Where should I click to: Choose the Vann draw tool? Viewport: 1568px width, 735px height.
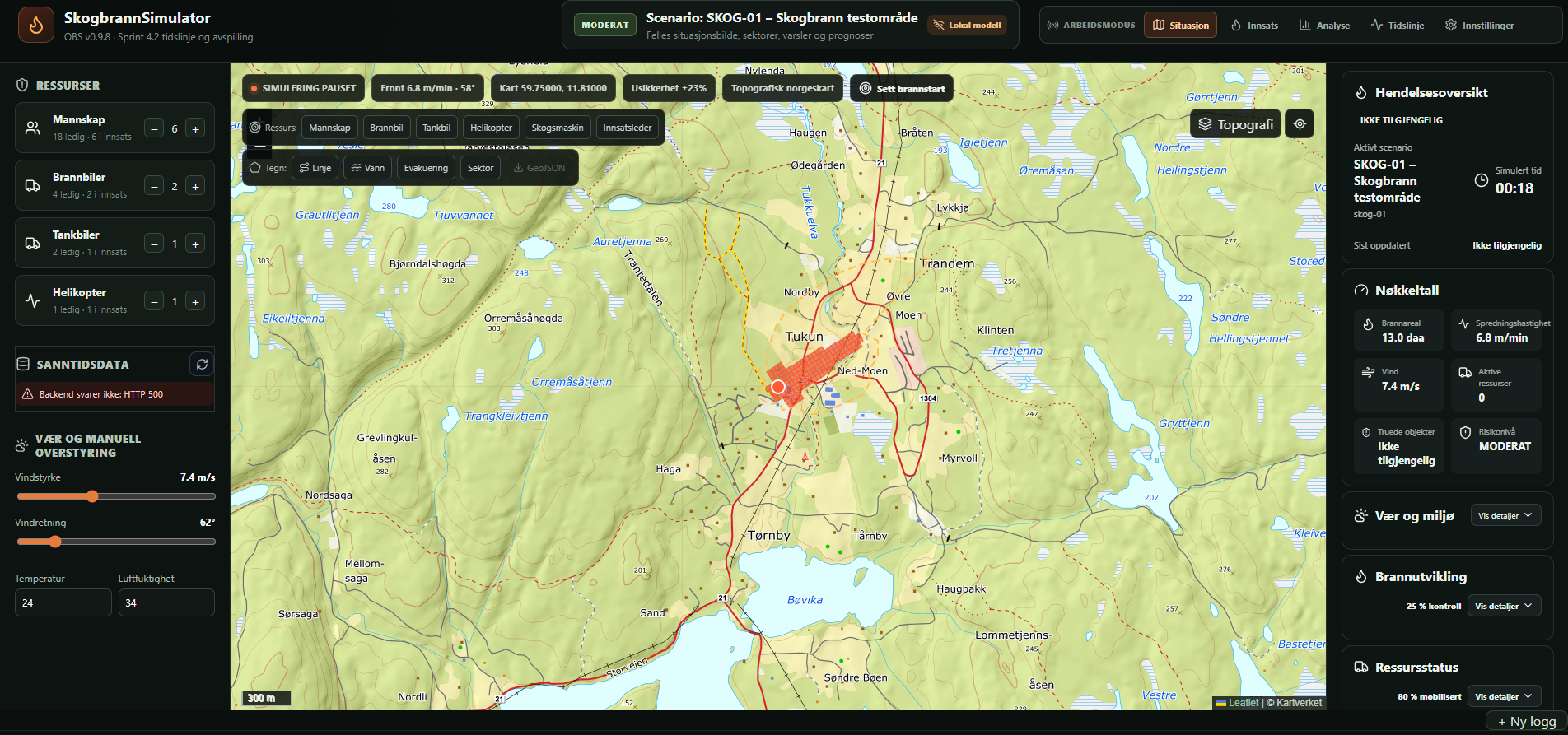coord(367,168)
